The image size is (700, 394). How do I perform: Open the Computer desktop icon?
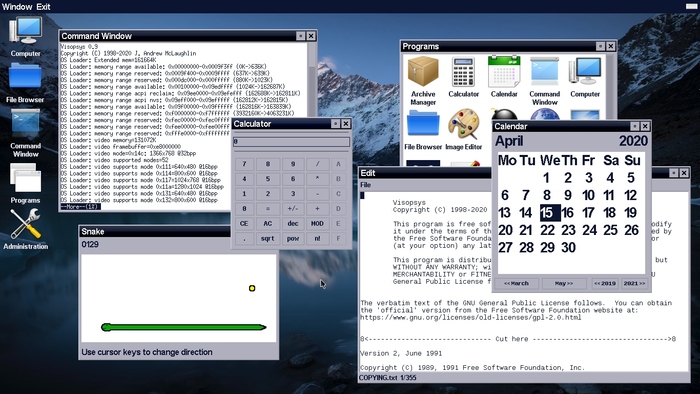[25, 36]
